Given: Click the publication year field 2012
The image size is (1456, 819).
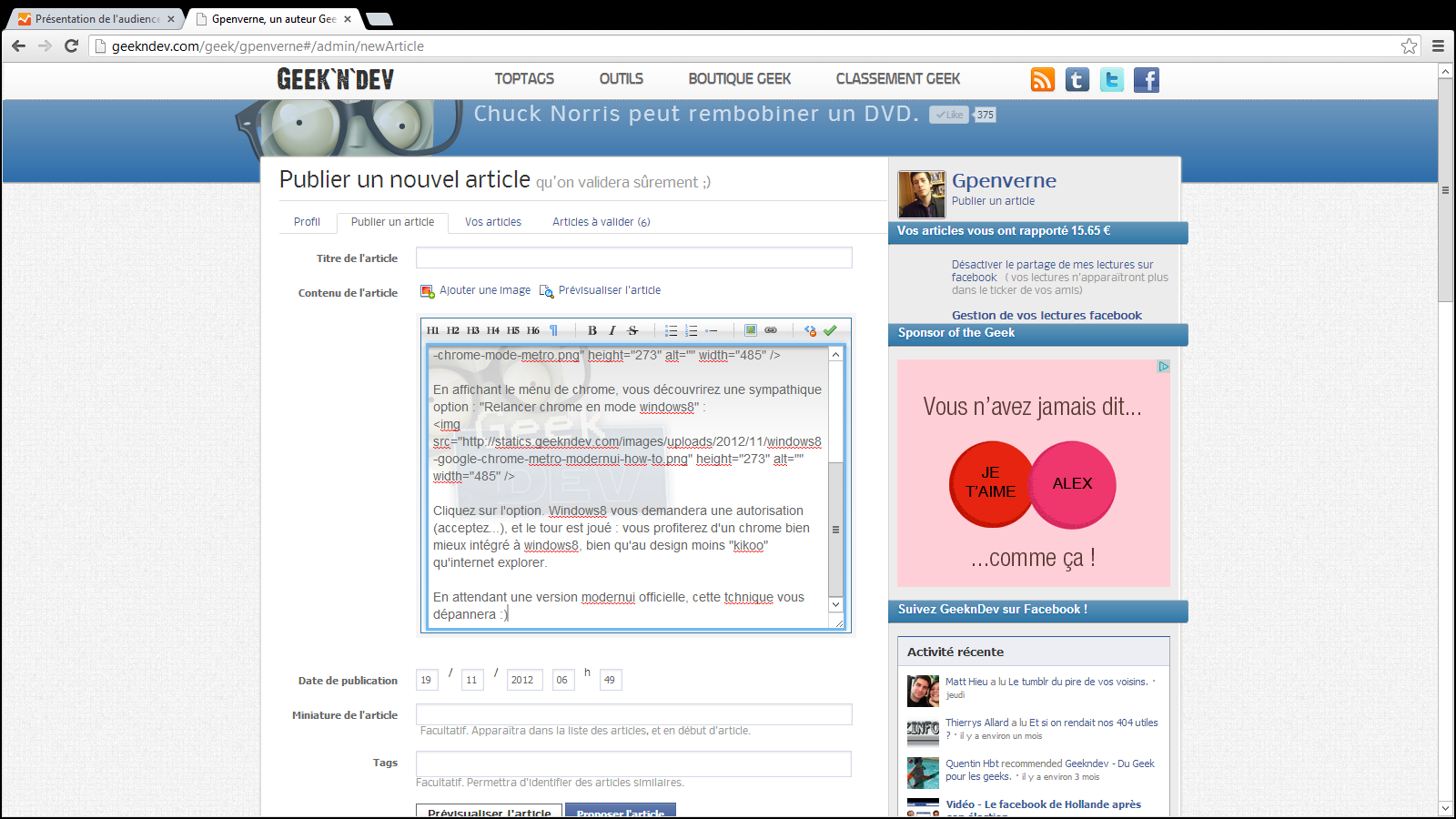Looking at the screenshot, I should click(x=525, y=680).
